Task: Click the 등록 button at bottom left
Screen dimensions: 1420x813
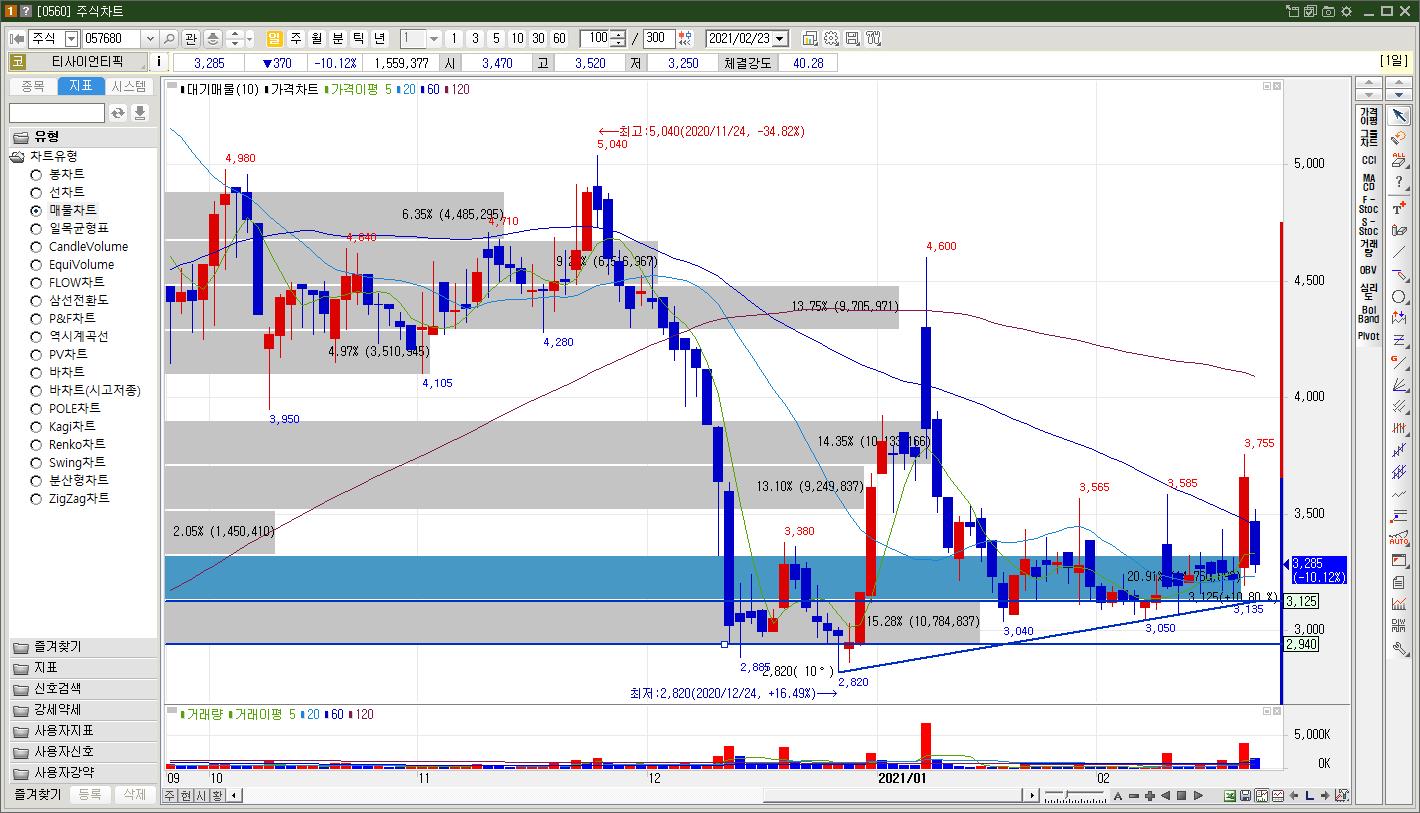Action: 90,794
